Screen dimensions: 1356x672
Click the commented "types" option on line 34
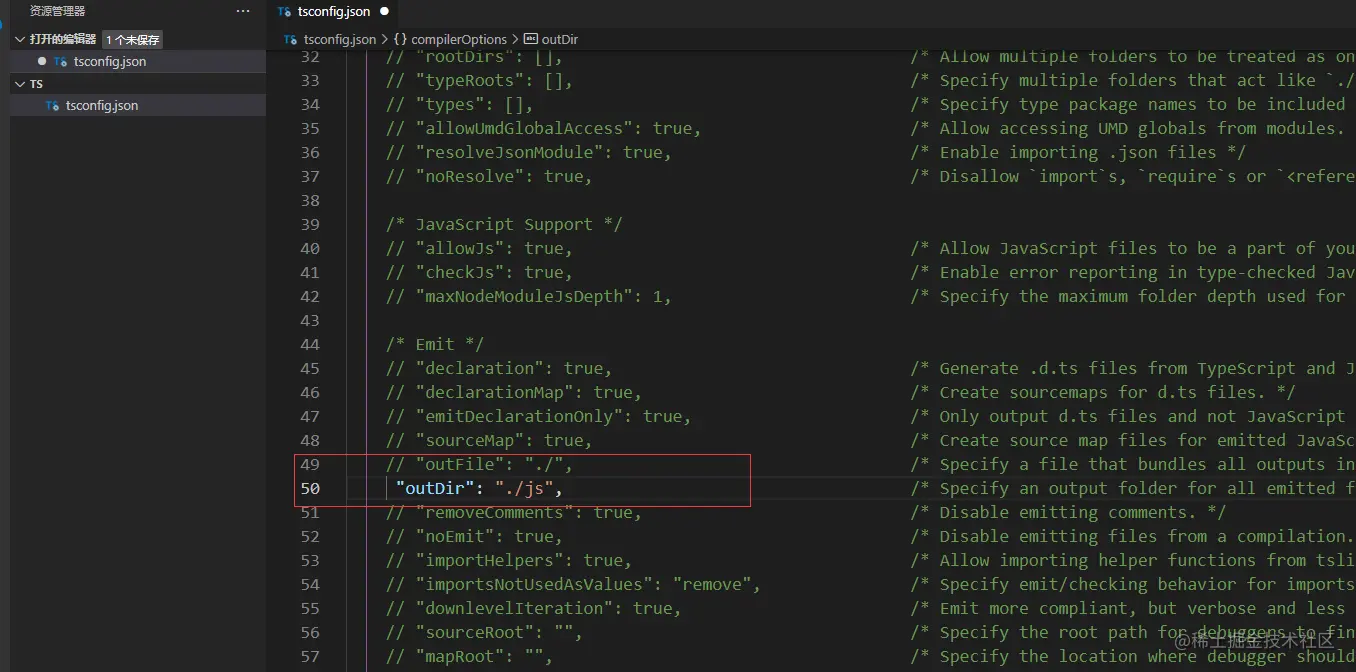(x=459, y=104)
